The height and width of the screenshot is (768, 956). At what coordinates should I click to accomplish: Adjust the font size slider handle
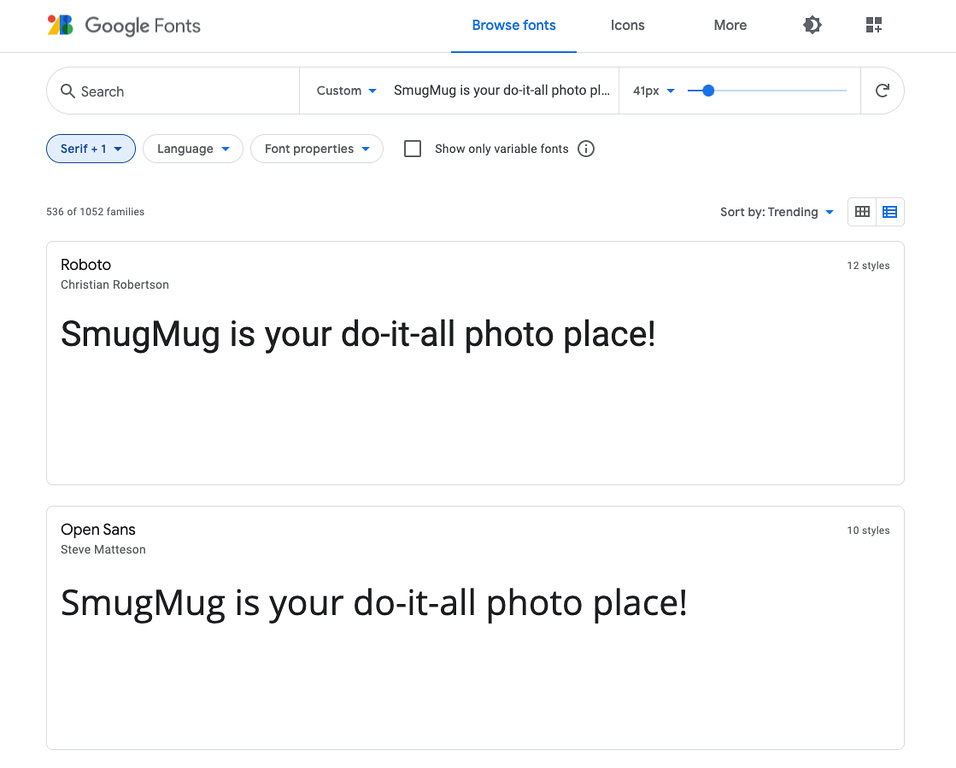pyautogui.click(x=708, y=91)
